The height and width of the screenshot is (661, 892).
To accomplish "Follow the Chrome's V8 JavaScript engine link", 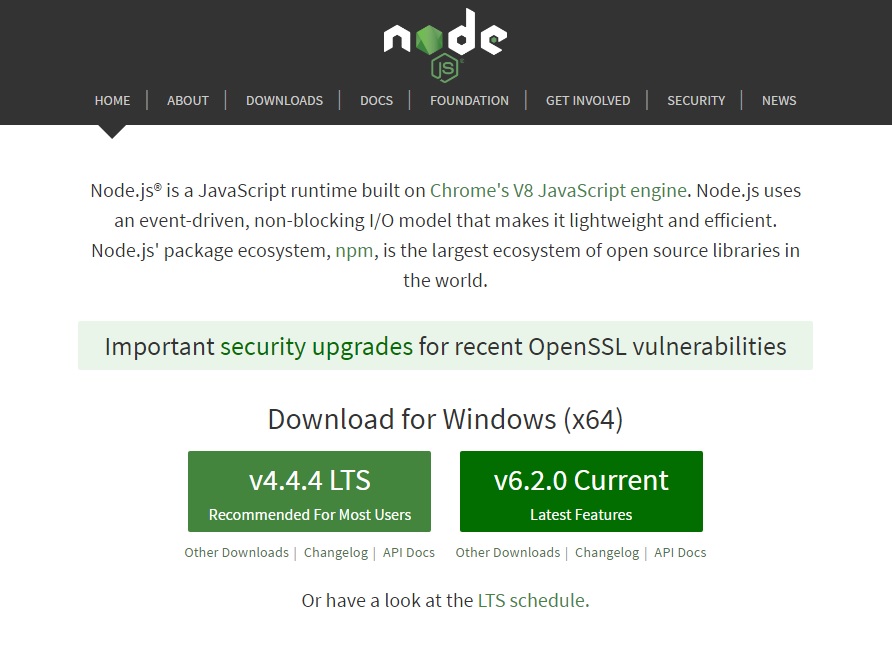I will (x=558, y=191).
